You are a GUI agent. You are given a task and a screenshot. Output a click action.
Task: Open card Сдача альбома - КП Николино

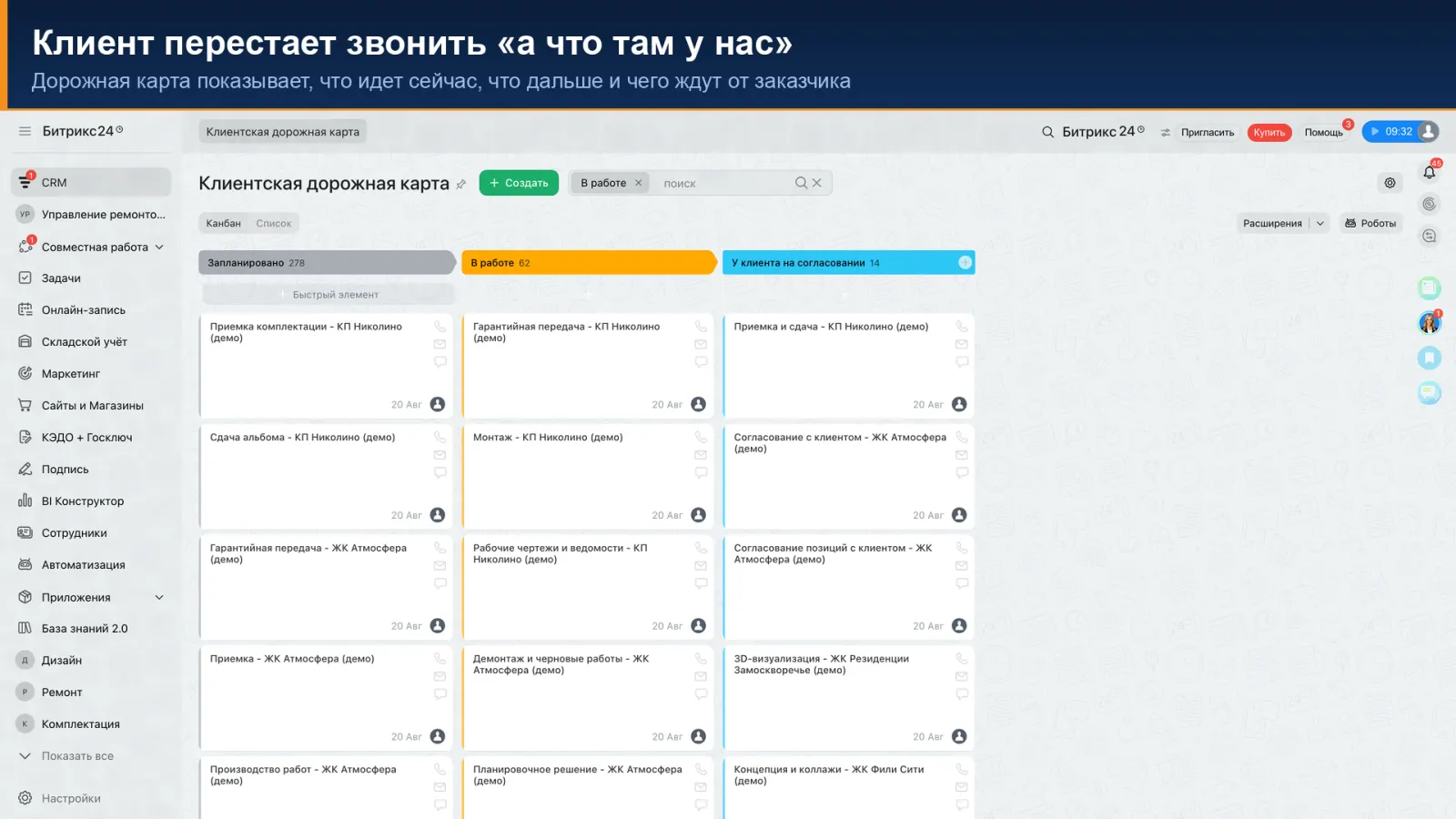pos(327,477)
